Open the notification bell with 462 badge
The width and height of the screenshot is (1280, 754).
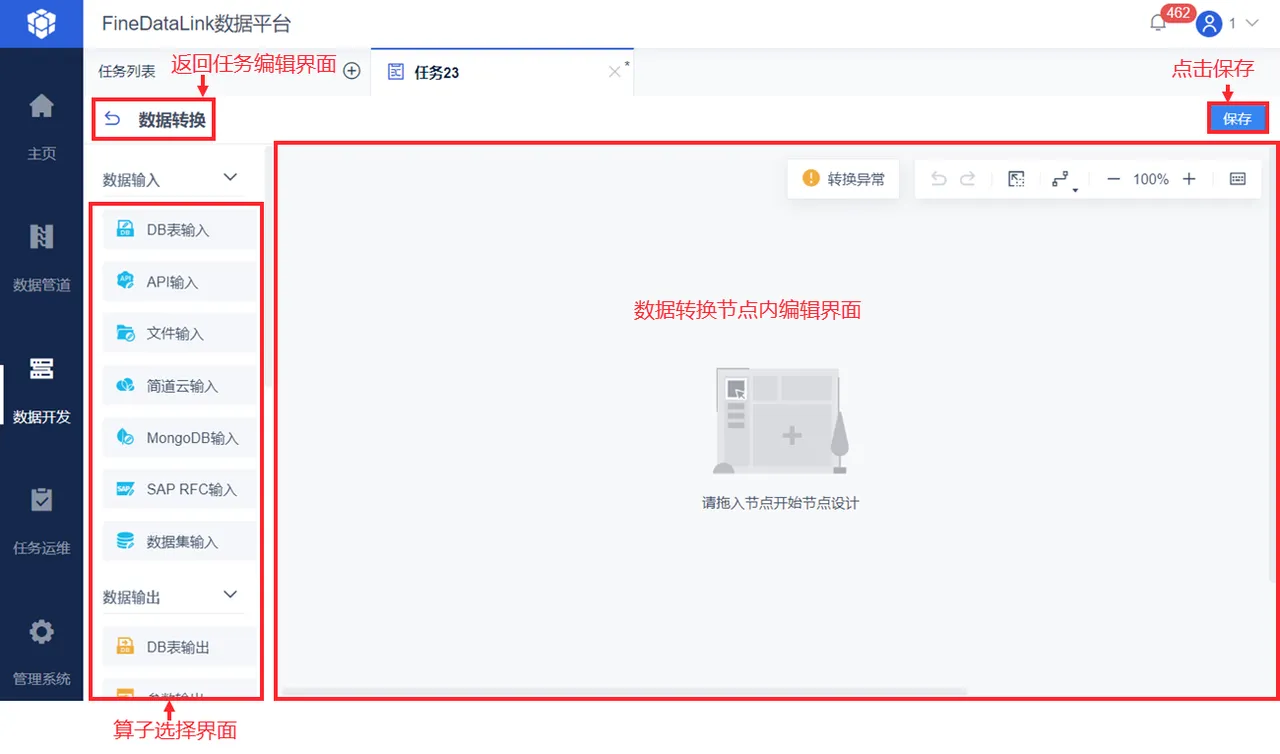(1158, 24)
